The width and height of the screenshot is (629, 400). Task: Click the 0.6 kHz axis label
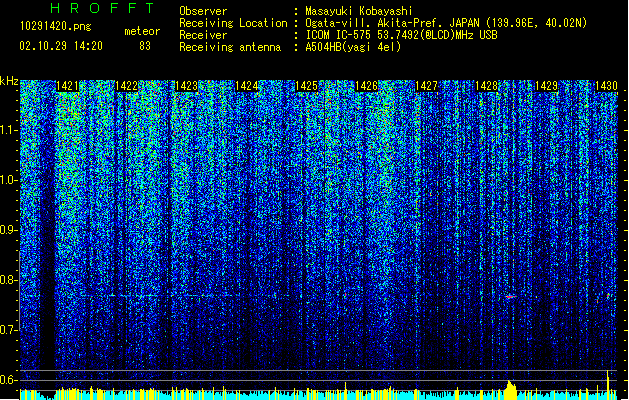tap(8, 380)
